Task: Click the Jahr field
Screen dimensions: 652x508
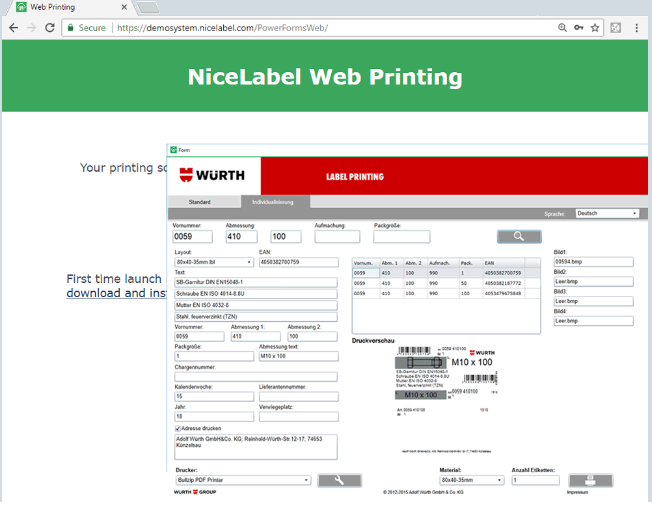Action: (214, 417)
